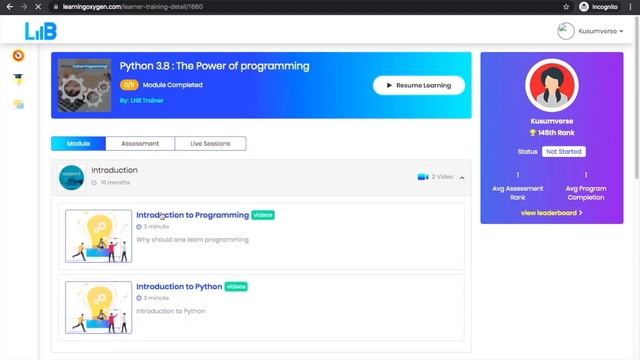Click the 'Introduction to Python' description text
The height and width of the screenshot is (360, 640).
(x=171, y=311)
